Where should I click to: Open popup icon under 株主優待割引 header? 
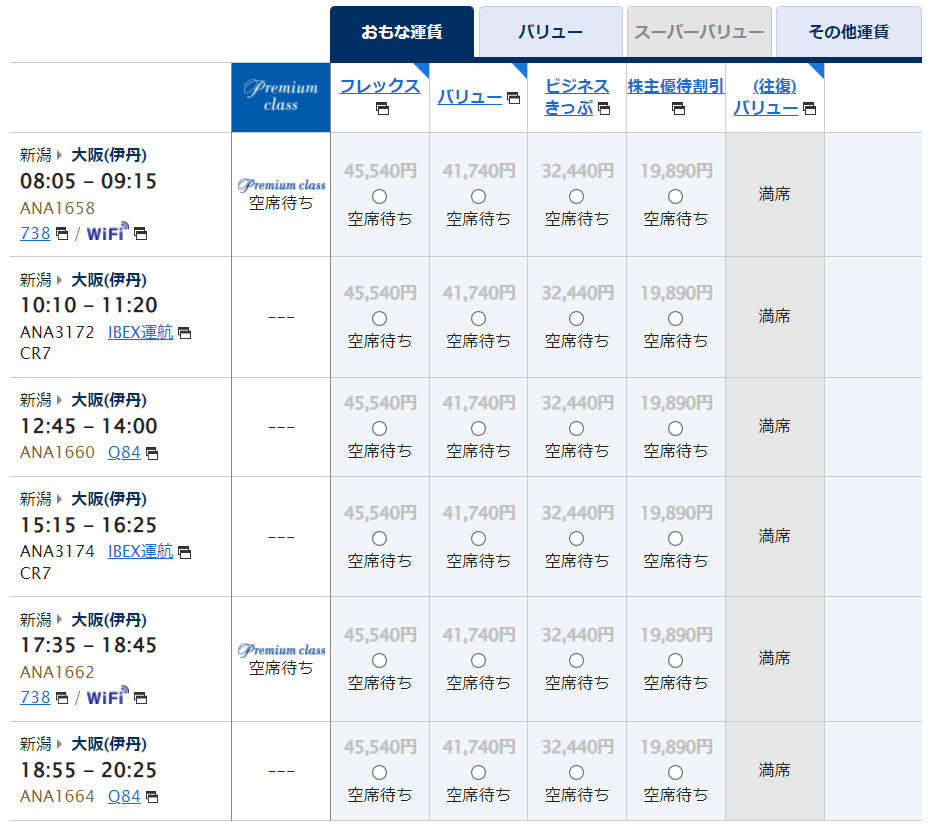(678, 109)
